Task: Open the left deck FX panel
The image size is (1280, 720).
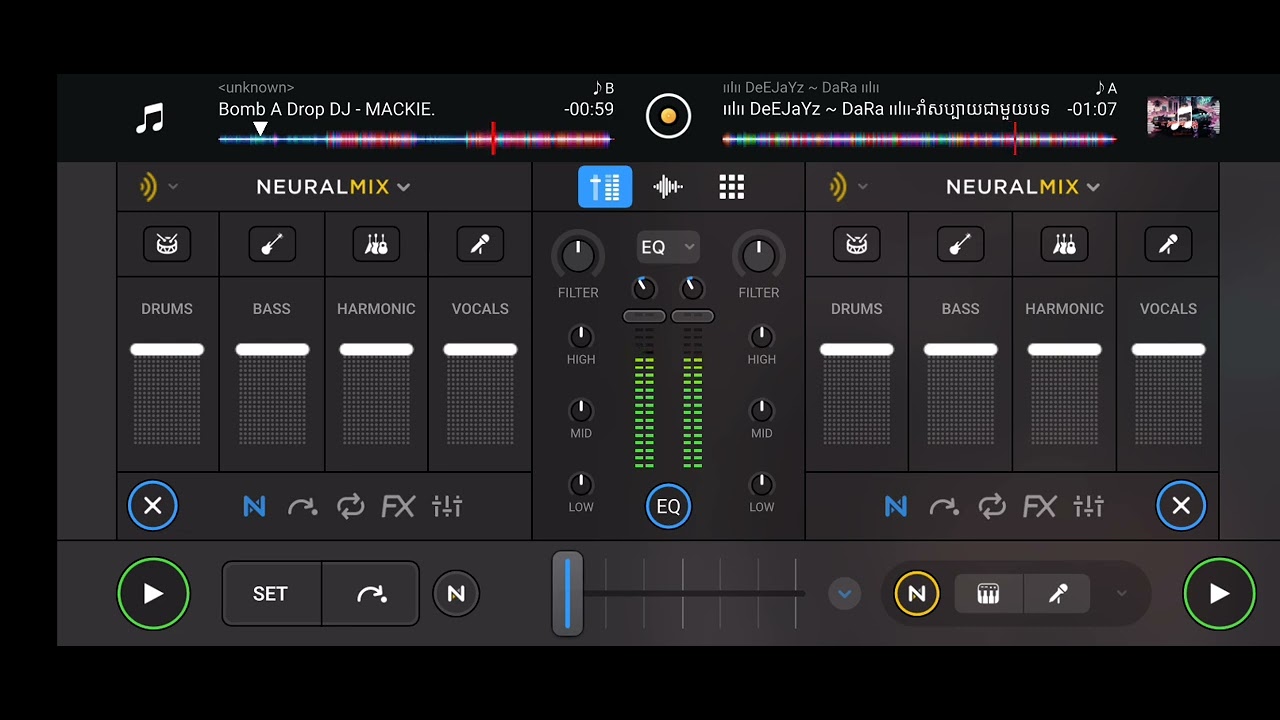Action: (x=398, y=507)
